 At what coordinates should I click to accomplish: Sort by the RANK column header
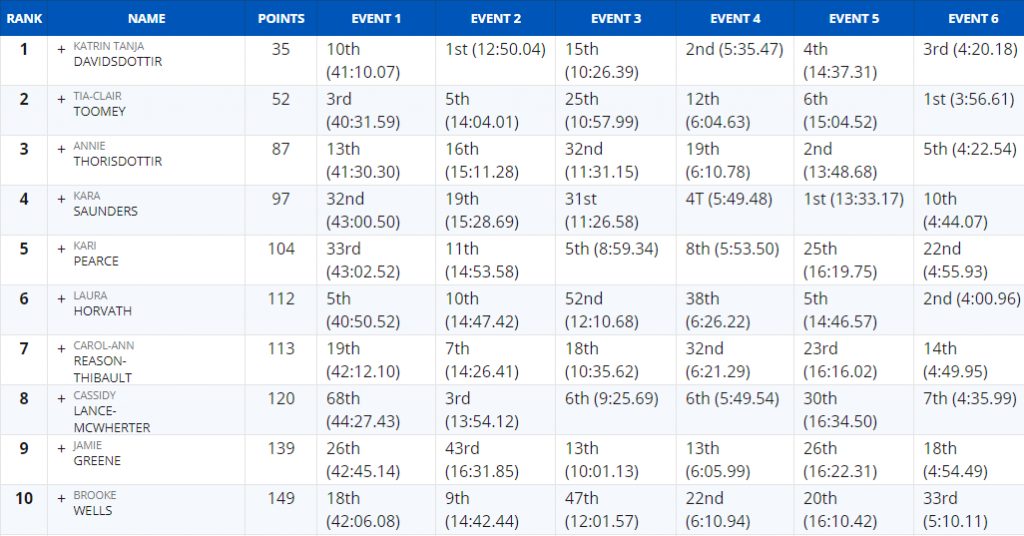pos(24,18)
